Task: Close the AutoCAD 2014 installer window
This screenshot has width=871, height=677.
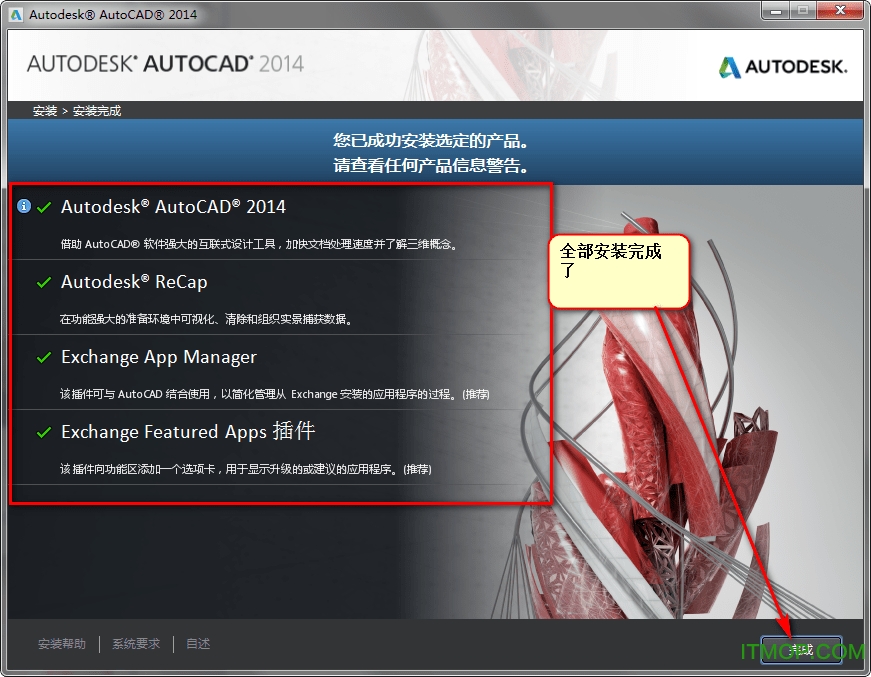Action: point(841,11)
